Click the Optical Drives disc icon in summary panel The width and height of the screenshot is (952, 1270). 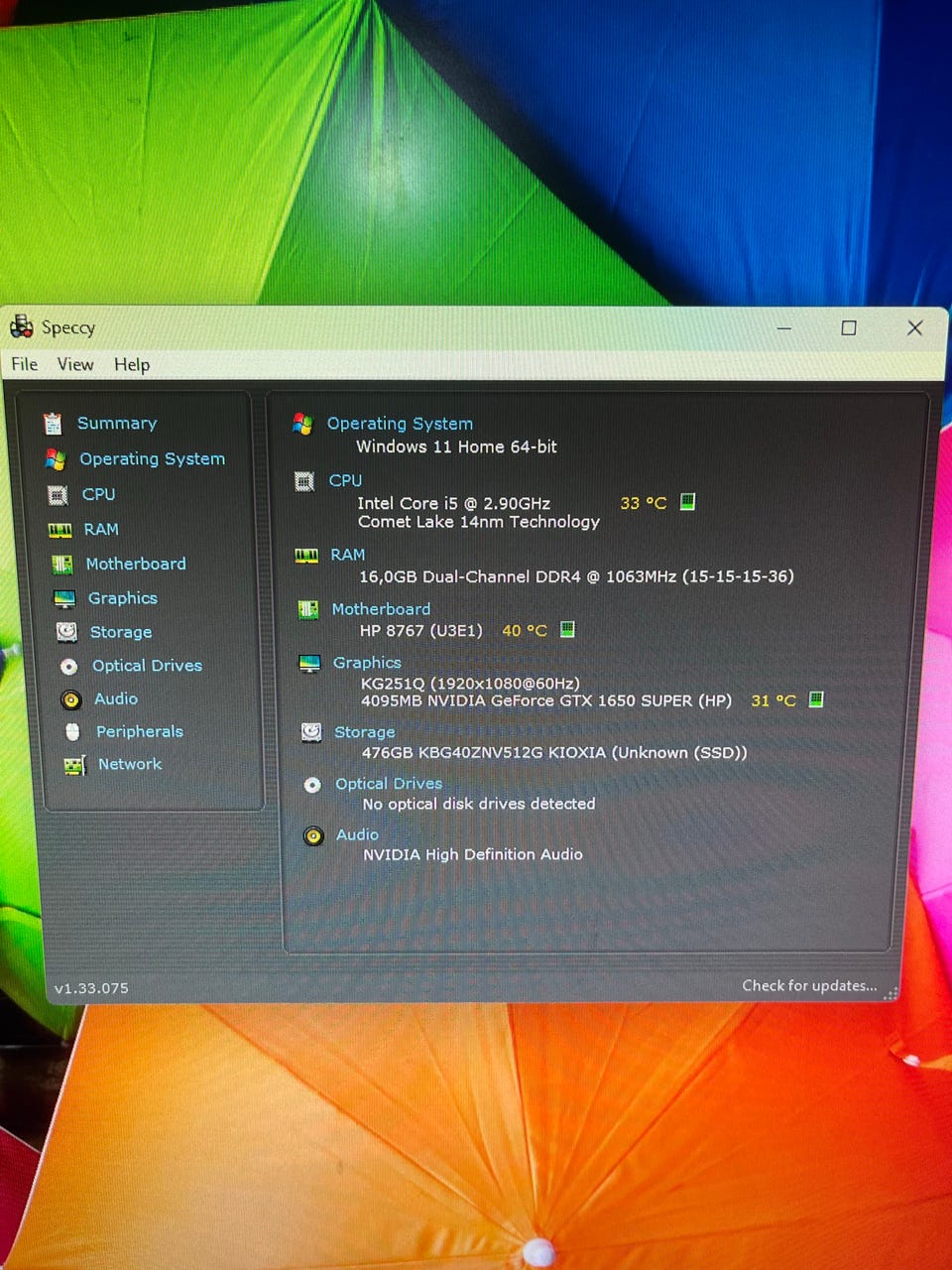[312, 785]
